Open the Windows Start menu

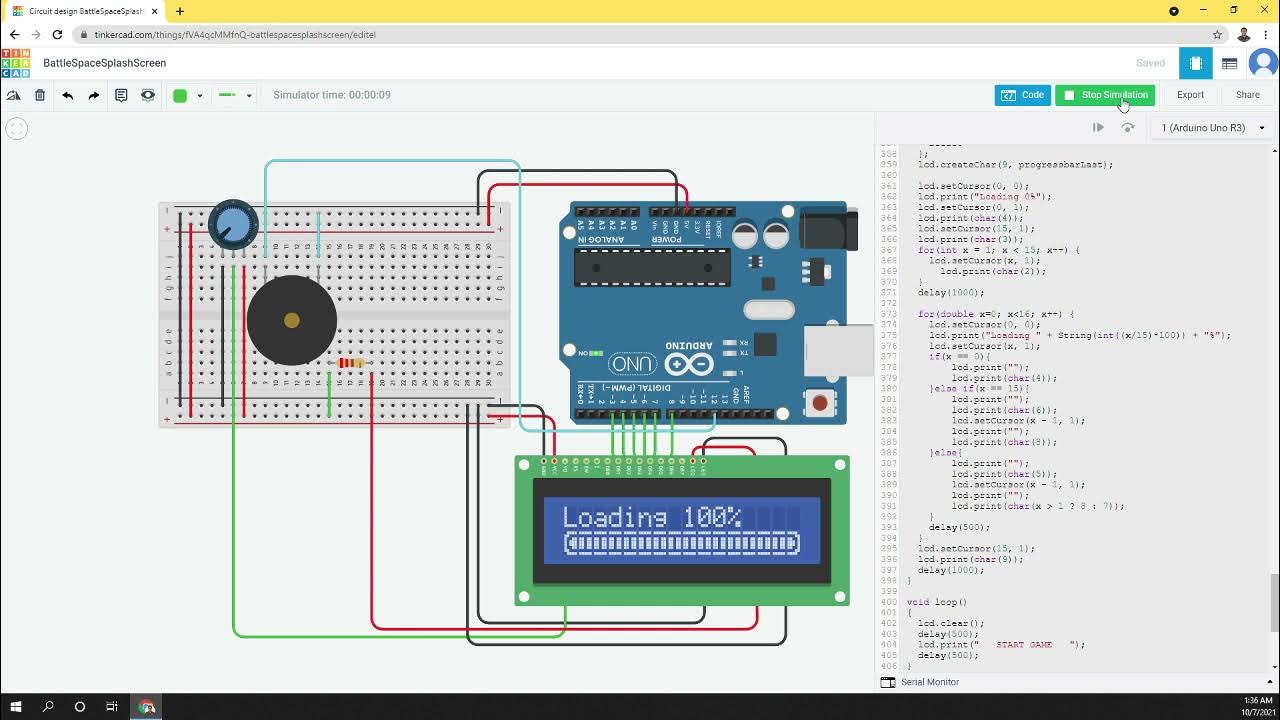click(x=16, y=707)
